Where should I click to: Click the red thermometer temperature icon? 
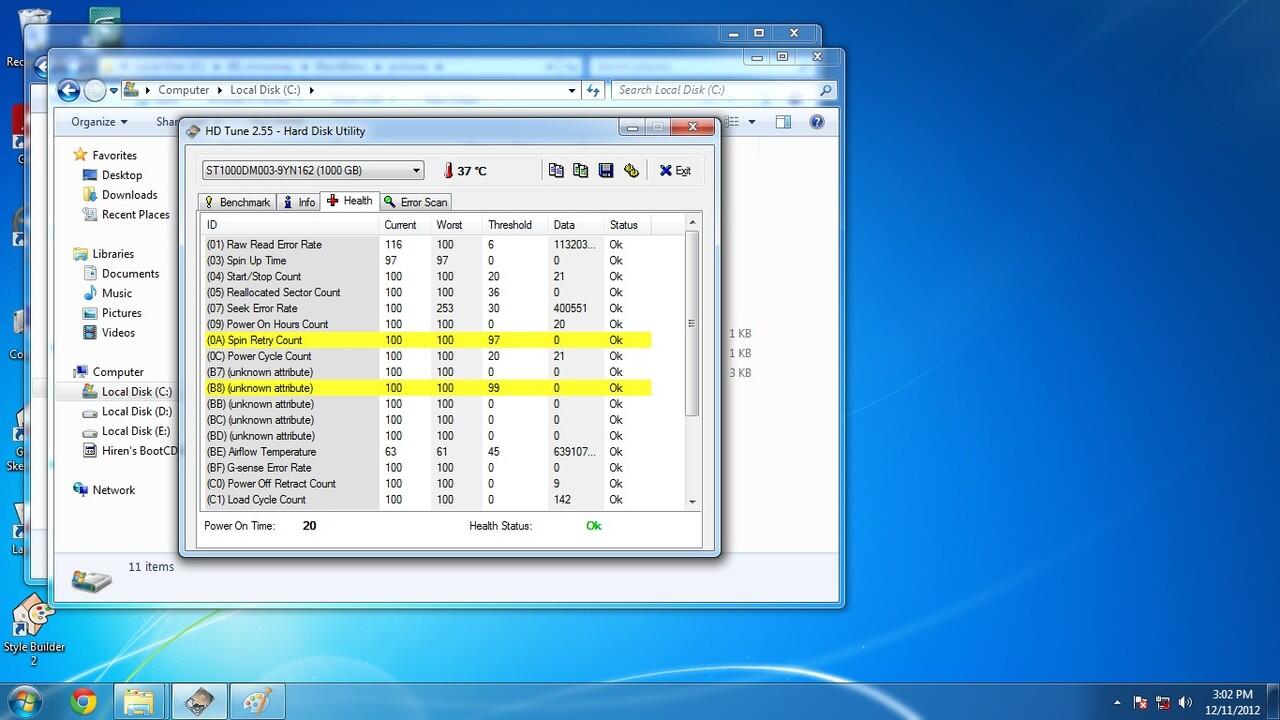[448, 171]
